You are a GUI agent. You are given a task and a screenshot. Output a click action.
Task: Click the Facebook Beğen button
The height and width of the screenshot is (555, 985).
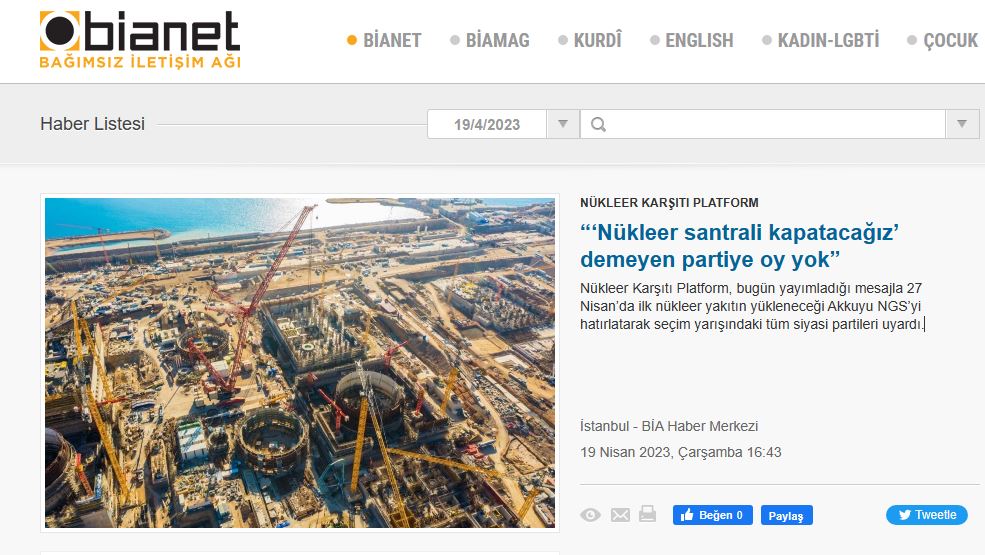tap(712, 515)
